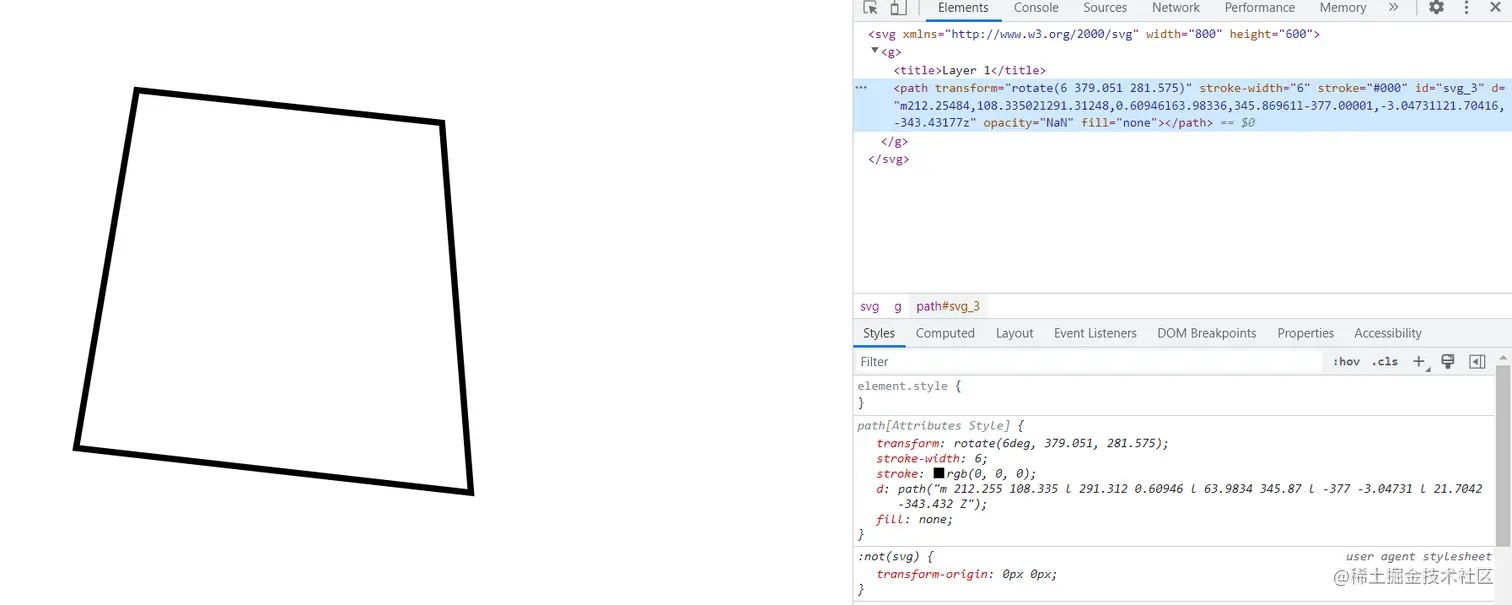Open the ellipsis actions beside the path node
Viewport: 1512px width, 605px height.
click(x=861, y=88)
